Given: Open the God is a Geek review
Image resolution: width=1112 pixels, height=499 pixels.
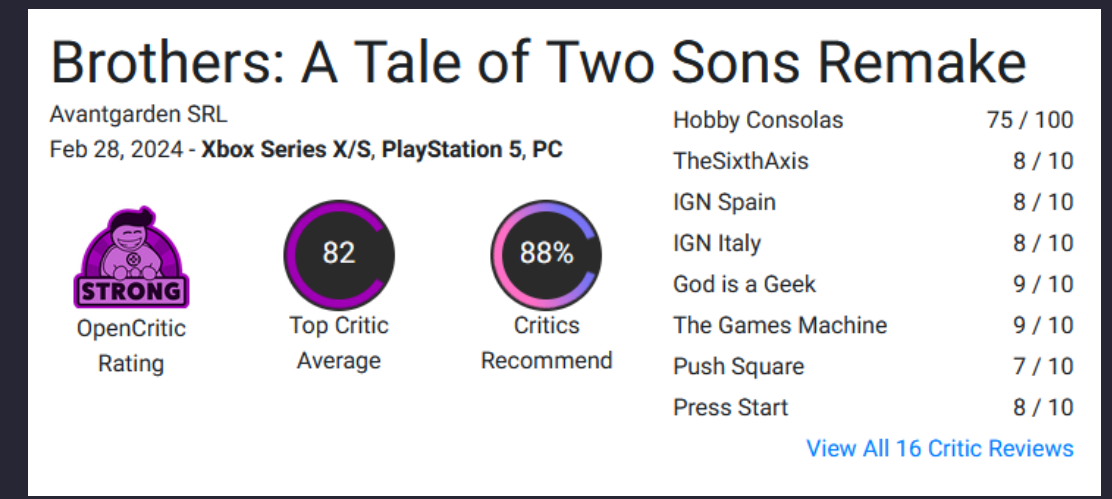Looking at the screenshot, I should coord(744,284).
